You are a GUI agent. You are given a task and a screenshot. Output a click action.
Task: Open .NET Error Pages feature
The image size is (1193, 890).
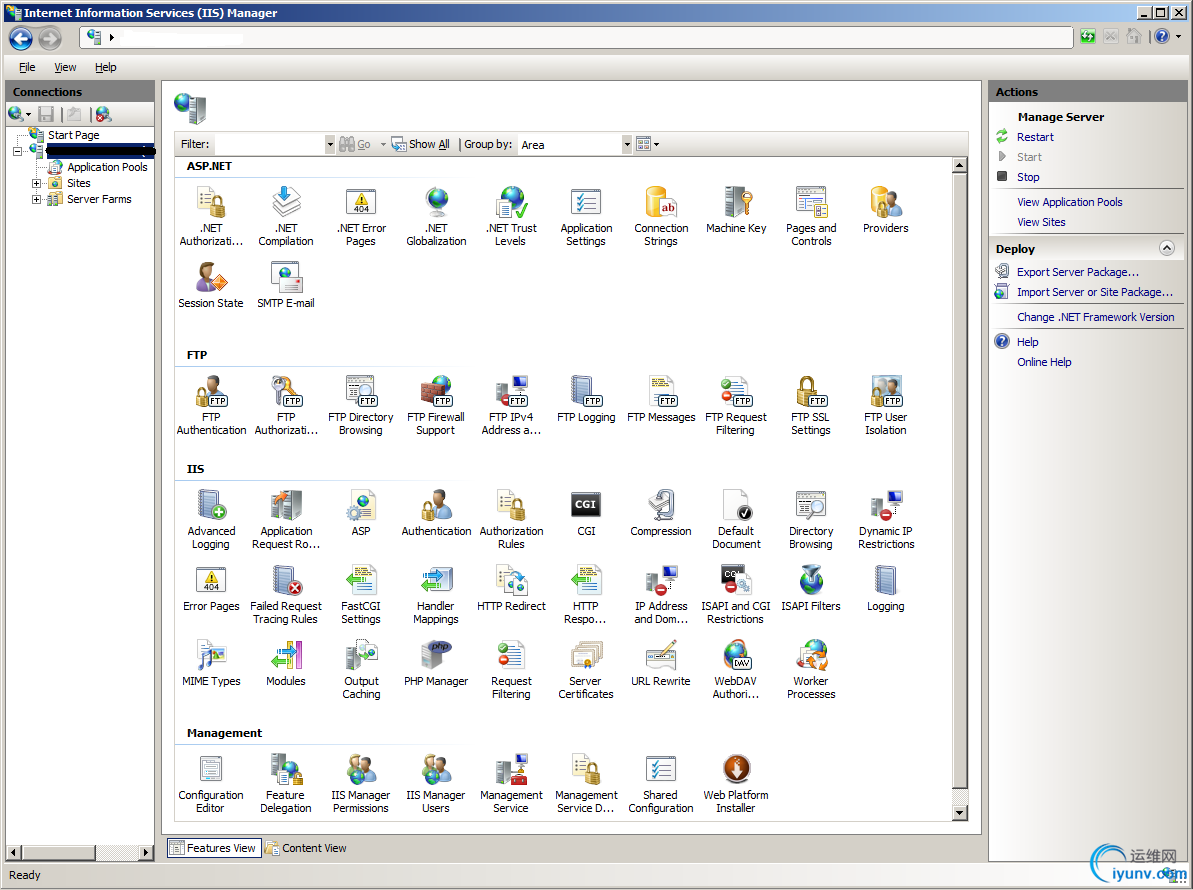coord(361,217)
